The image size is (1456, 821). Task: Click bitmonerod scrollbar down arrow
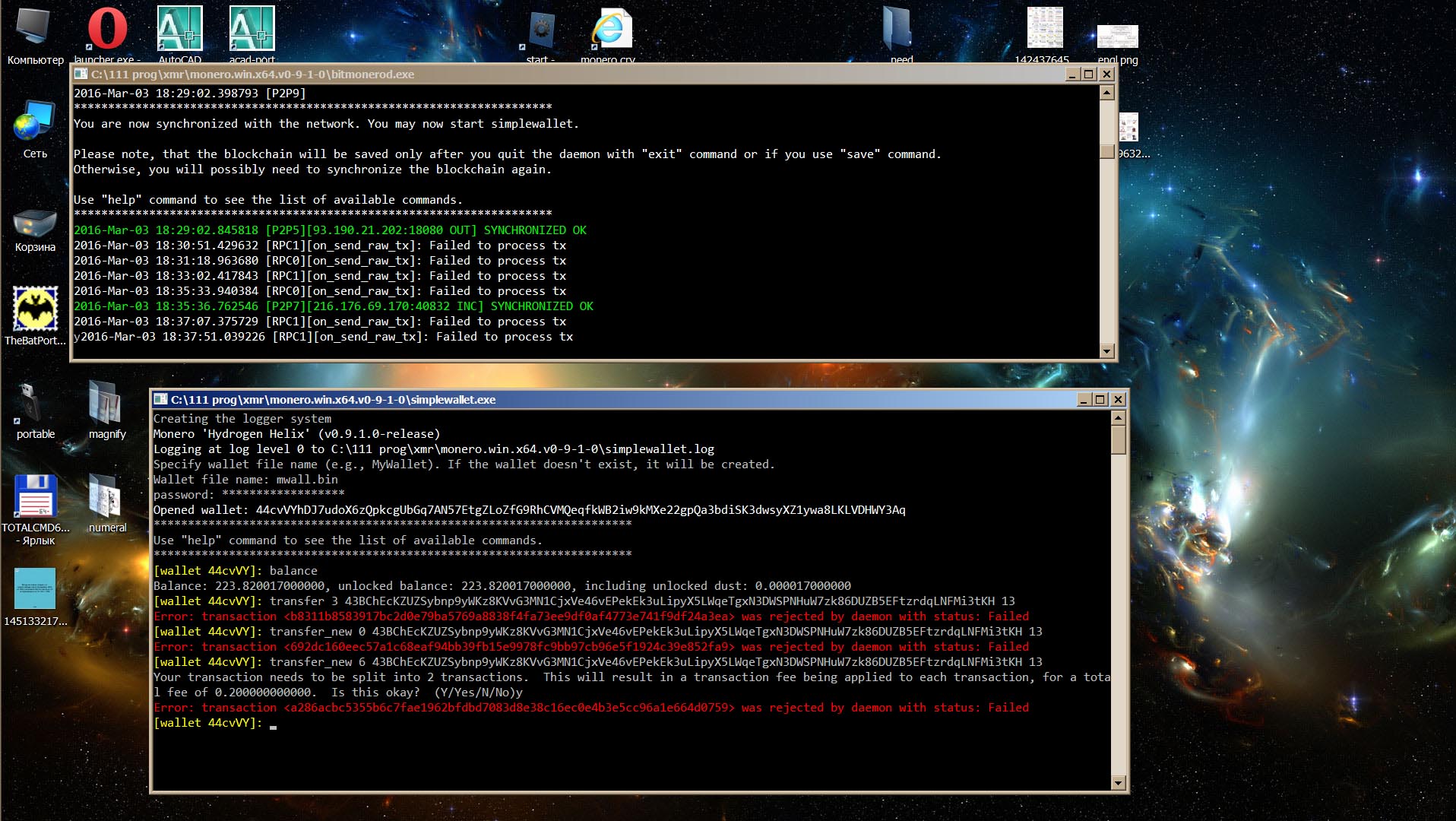coord(1107,351)
